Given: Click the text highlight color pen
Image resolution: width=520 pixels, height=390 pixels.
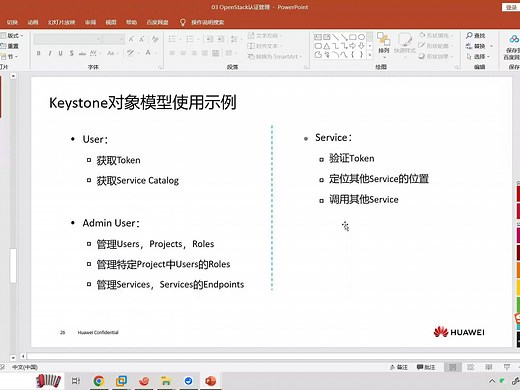Looking at the screenshot, I should click(x=130, y=53).
